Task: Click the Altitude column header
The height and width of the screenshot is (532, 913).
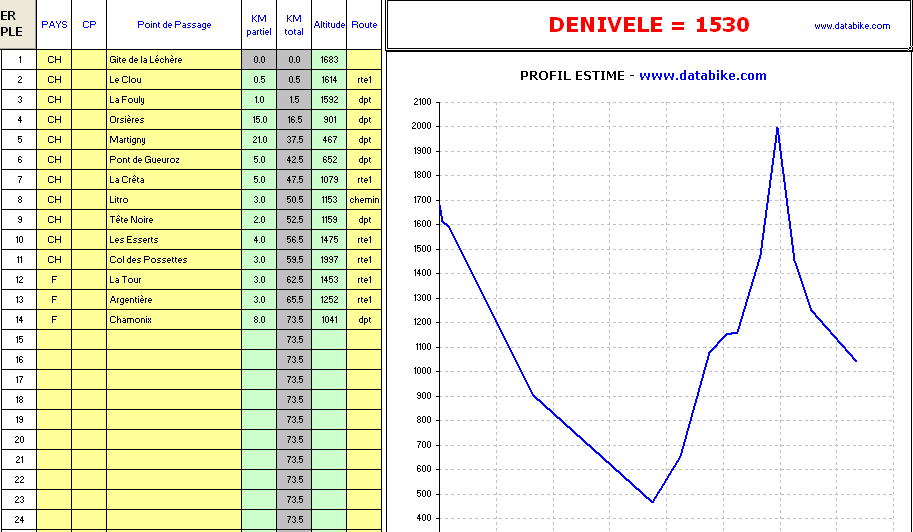Action: [x=329, y=25]
